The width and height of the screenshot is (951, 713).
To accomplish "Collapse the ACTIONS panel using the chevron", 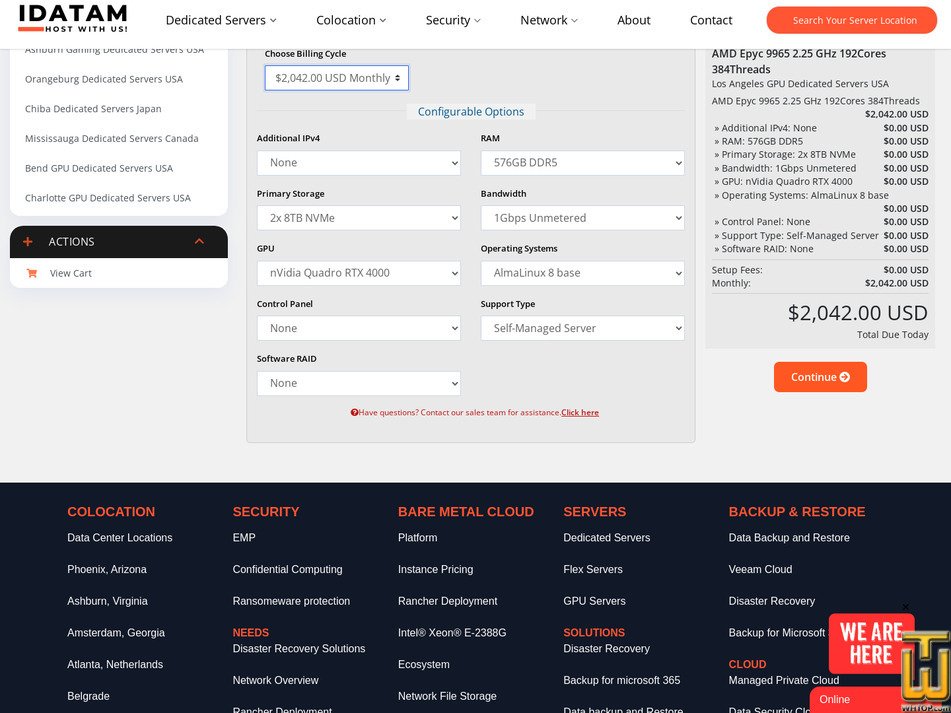I will [x=199, y=242].
